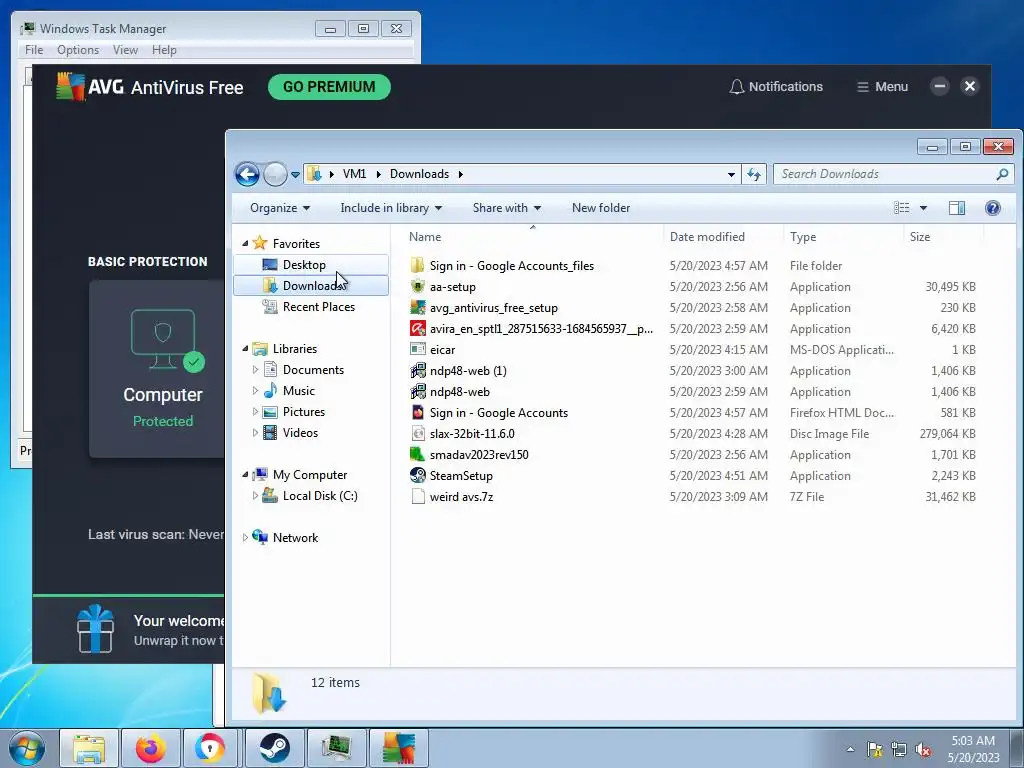Screen dimensions: 1024x768
Task: Select the slax-32bit-11.6.0 disc image icon
Action: tap(418, 434)
